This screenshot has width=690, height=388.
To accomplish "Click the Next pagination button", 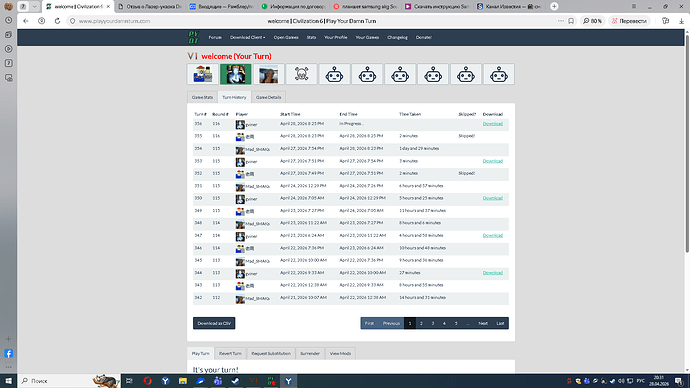I will click(483, 323).
